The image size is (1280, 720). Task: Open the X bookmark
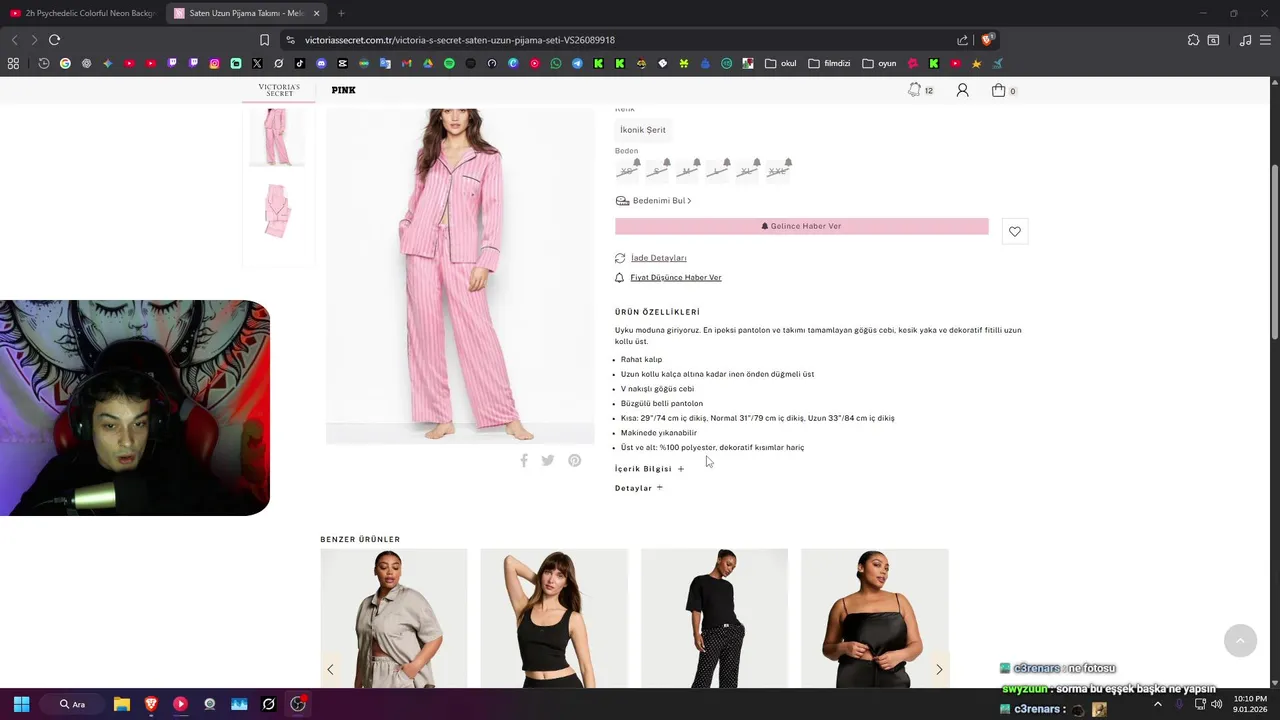point(257,63)
